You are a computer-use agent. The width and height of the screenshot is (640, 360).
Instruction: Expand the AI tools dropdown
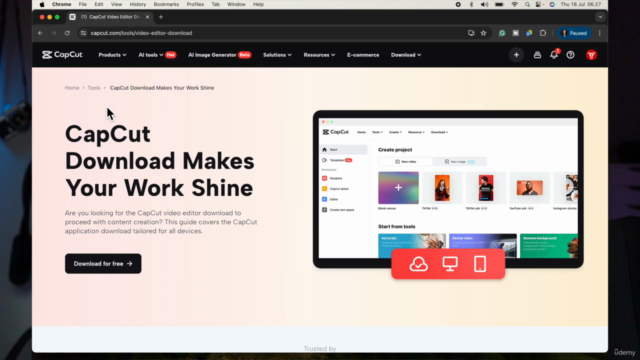point(151,55)
